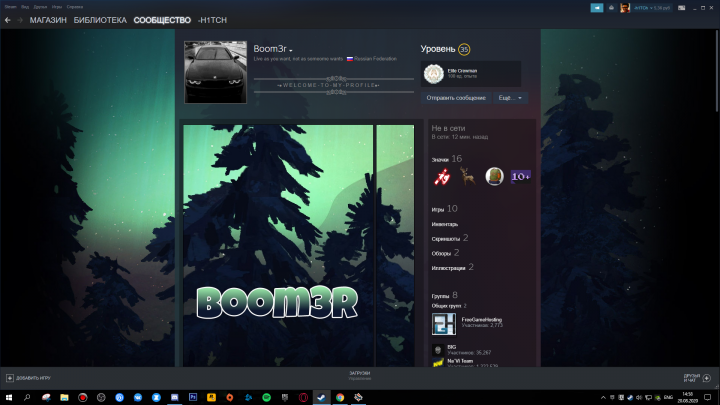This screenshot has height=405, width=720.
Task: Open the Windows action center icon
Action: click(x=708, y=398)
